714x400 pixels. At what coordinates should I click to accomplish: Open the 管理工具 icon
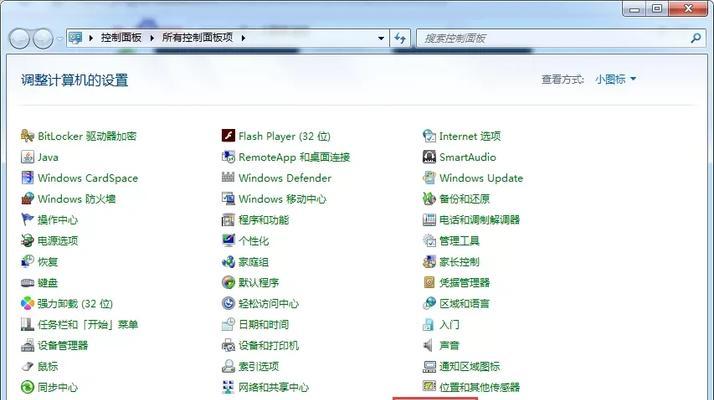(429, 241)
